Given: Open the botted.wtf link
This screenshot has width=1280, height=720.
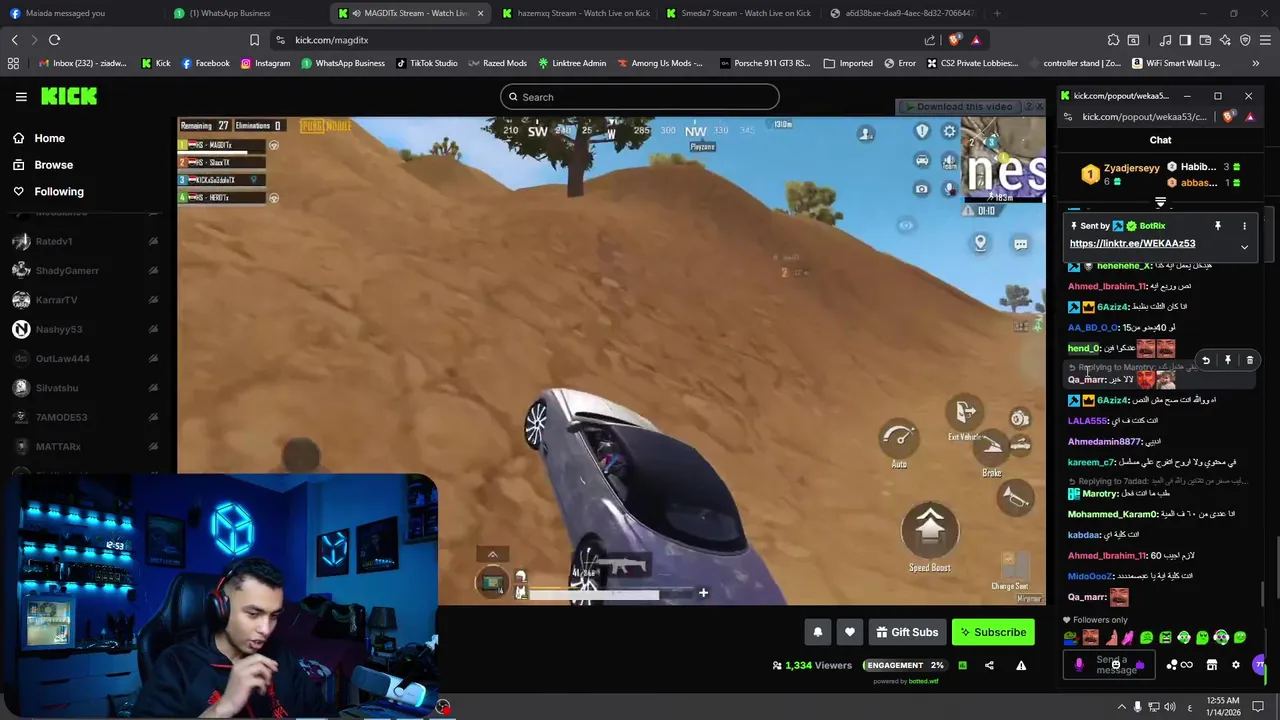Looking at the screenshot, I should [x=923, y=682].
